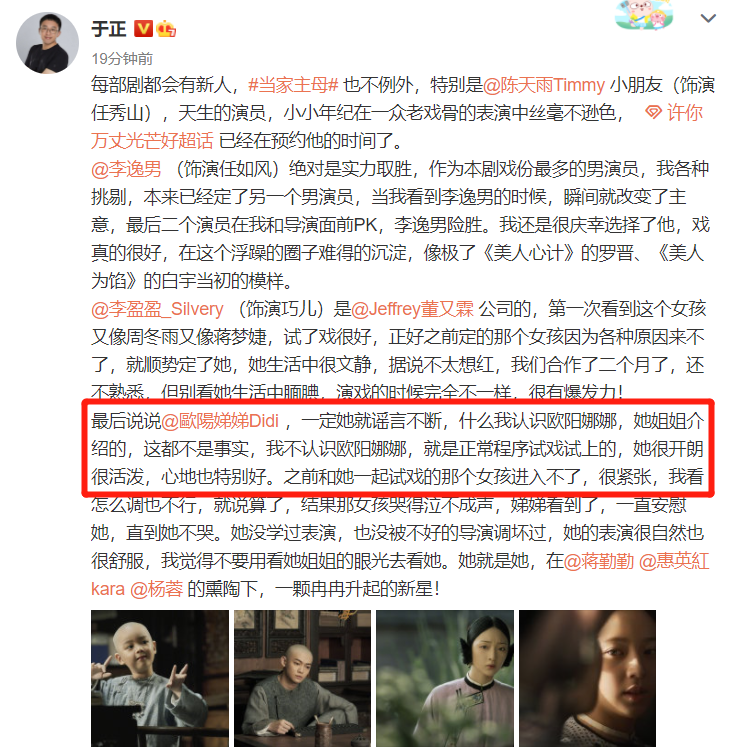The height and width of the screenshot is (748, 729).
Task: Open the 19分钟前 timestamp link
Action: pos(122,59)
